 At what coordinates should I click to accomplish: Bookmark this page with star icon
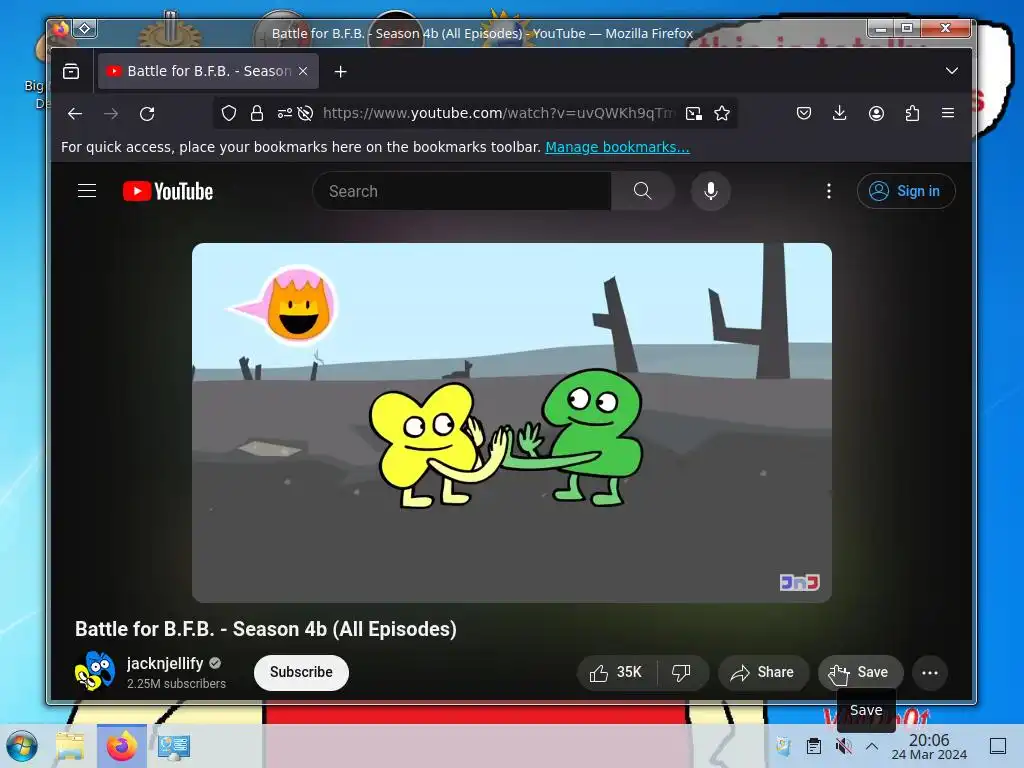click(722, 114)
